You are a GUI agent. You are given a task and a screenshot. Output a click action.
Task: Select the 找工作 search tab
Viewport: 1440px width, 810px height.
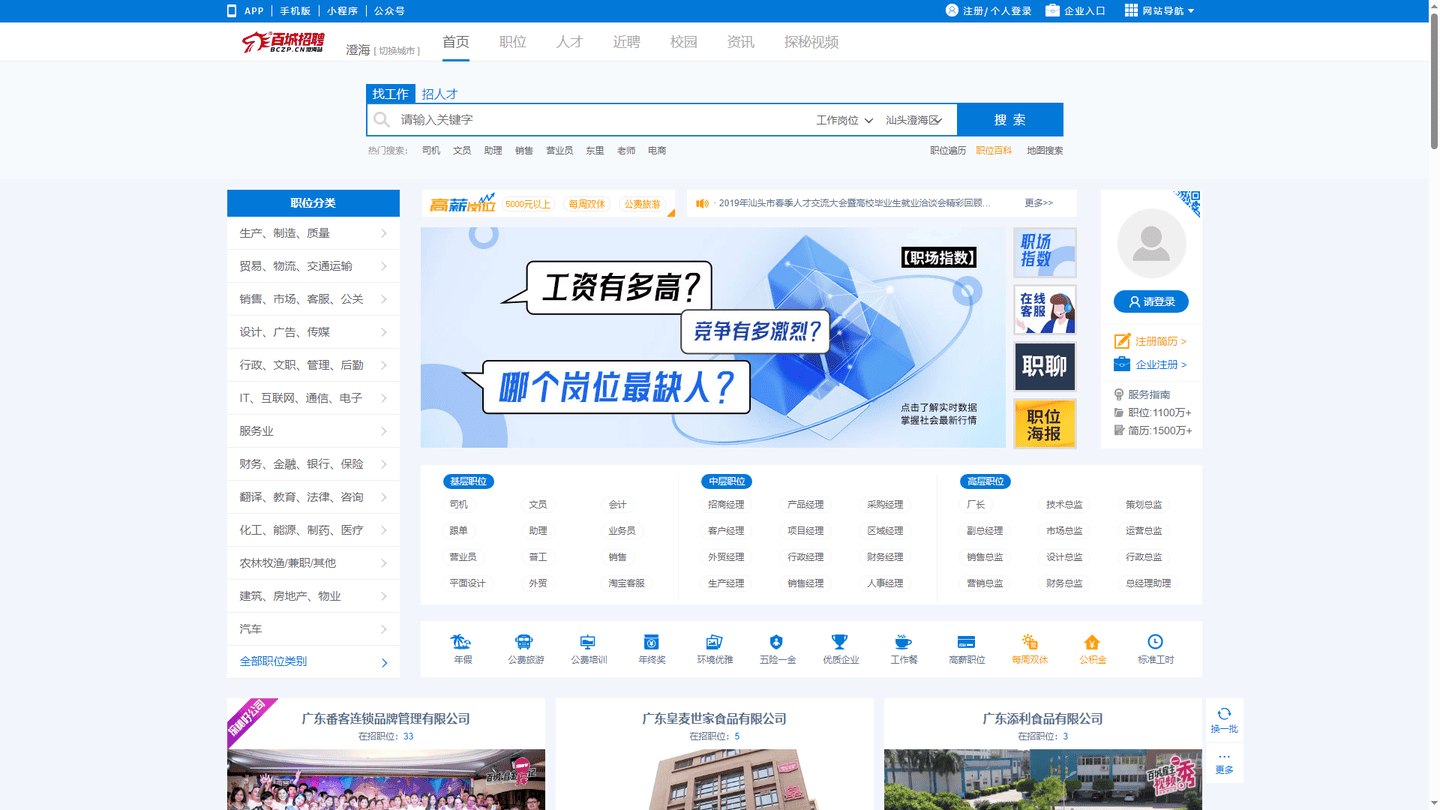point(390,94)
